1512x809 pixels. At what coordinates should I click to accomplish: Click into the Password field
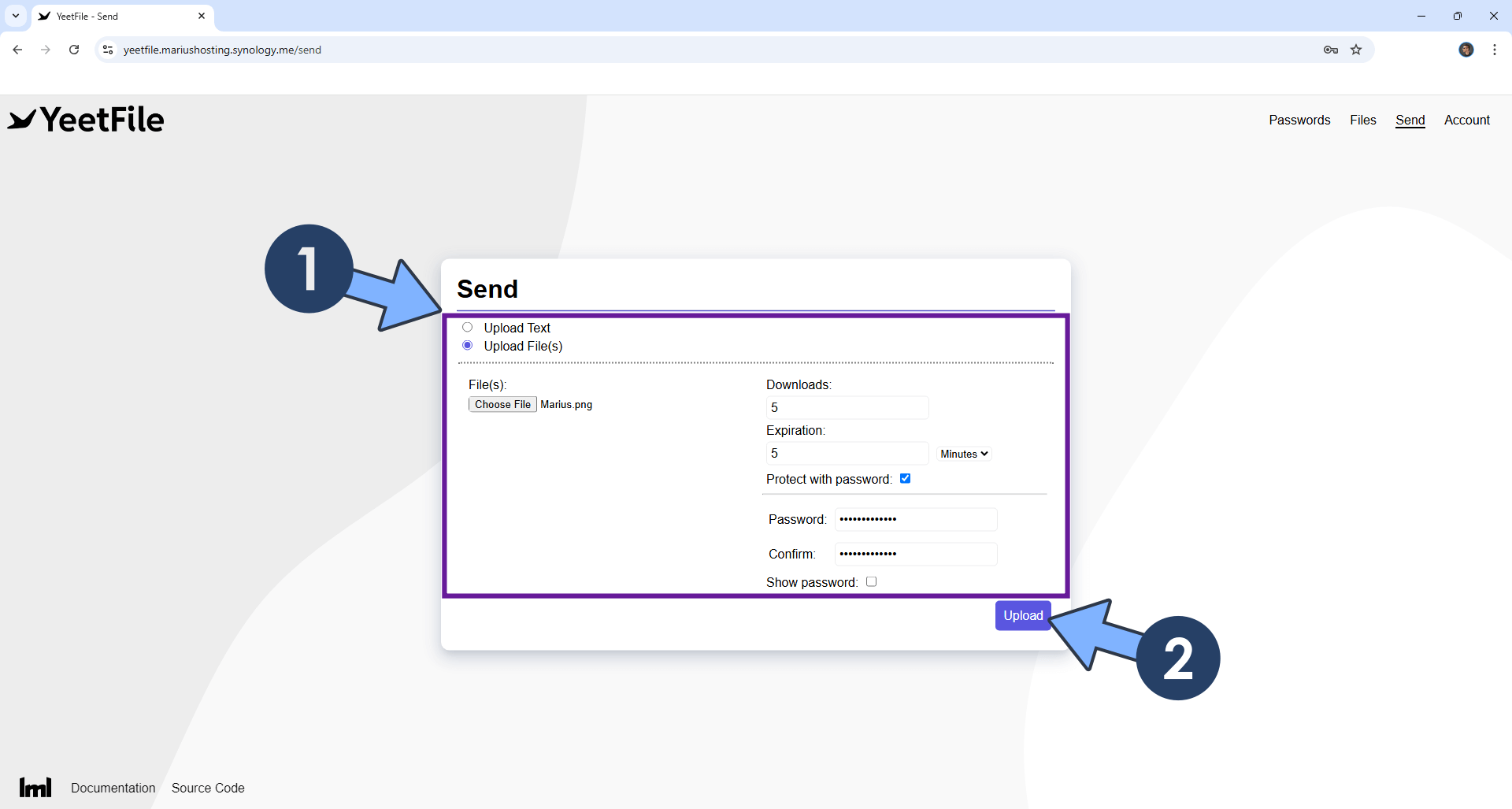click(x=916, y=519)
